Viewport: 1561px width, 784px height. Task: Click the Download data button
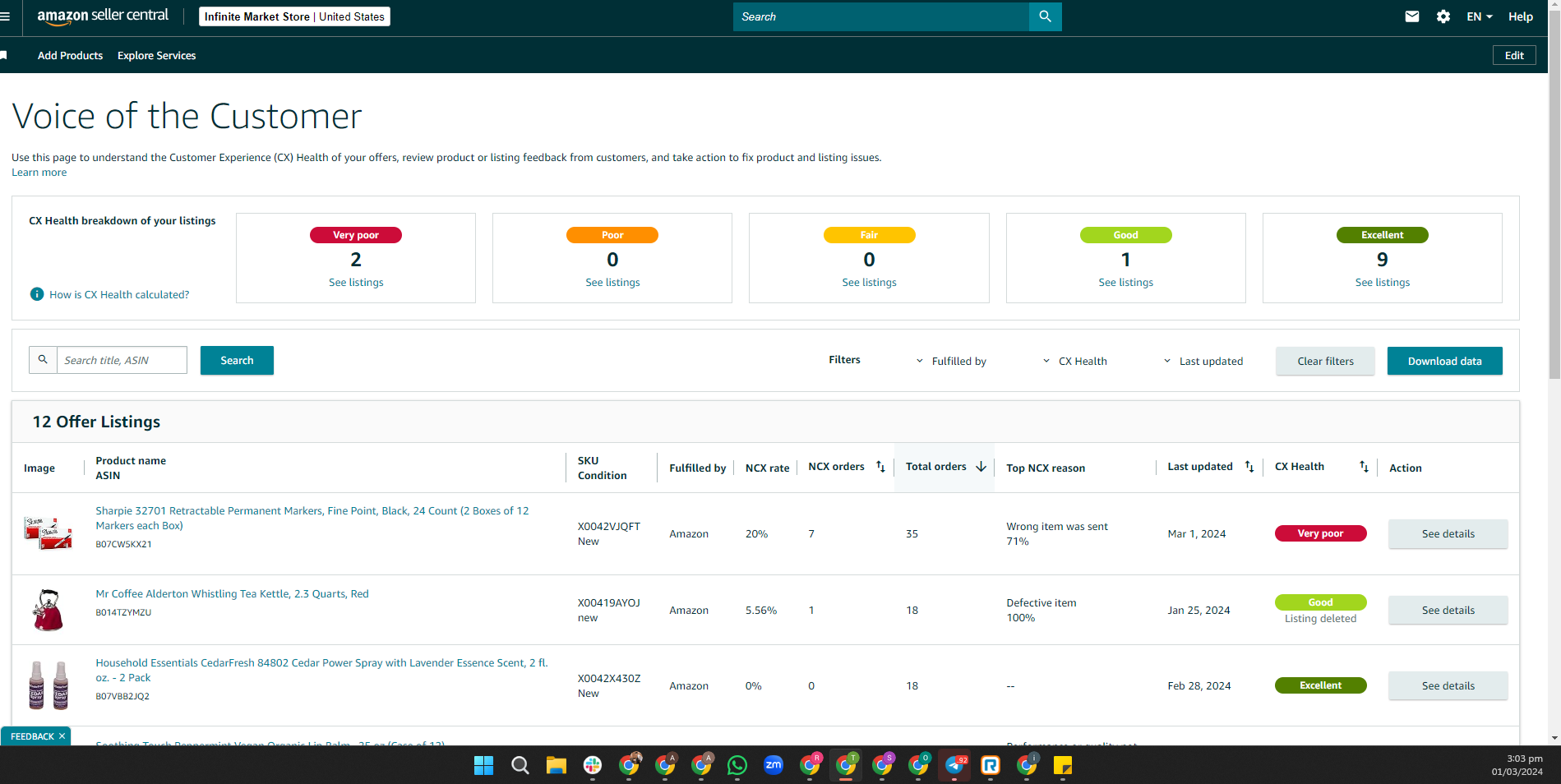tap(1444, 361)
